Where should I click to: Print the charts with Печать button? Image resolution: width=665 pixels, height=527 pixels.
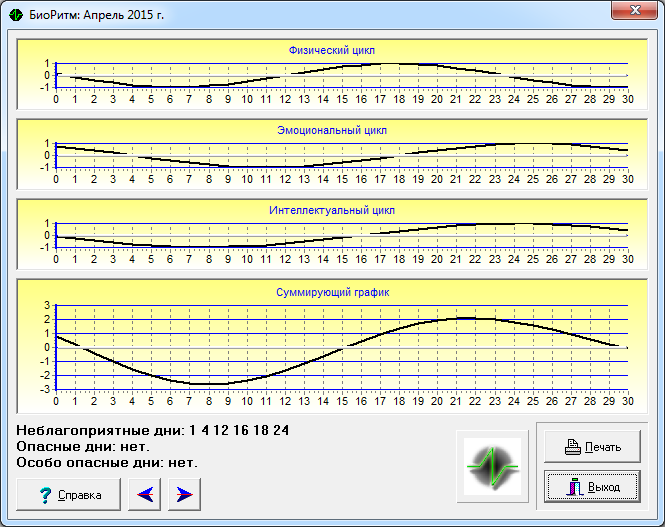(x=592, y=447)
